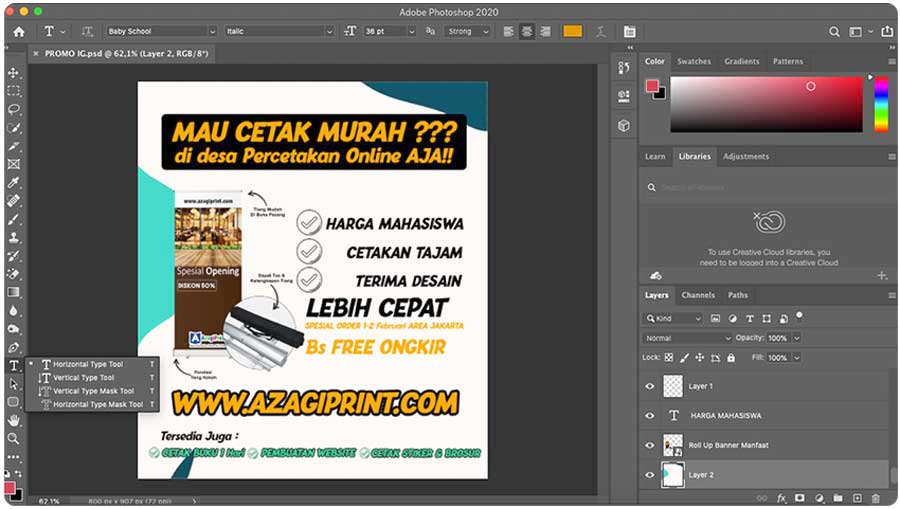
Task: Switch to the Adjustments tab
Action: click(746, 156)
